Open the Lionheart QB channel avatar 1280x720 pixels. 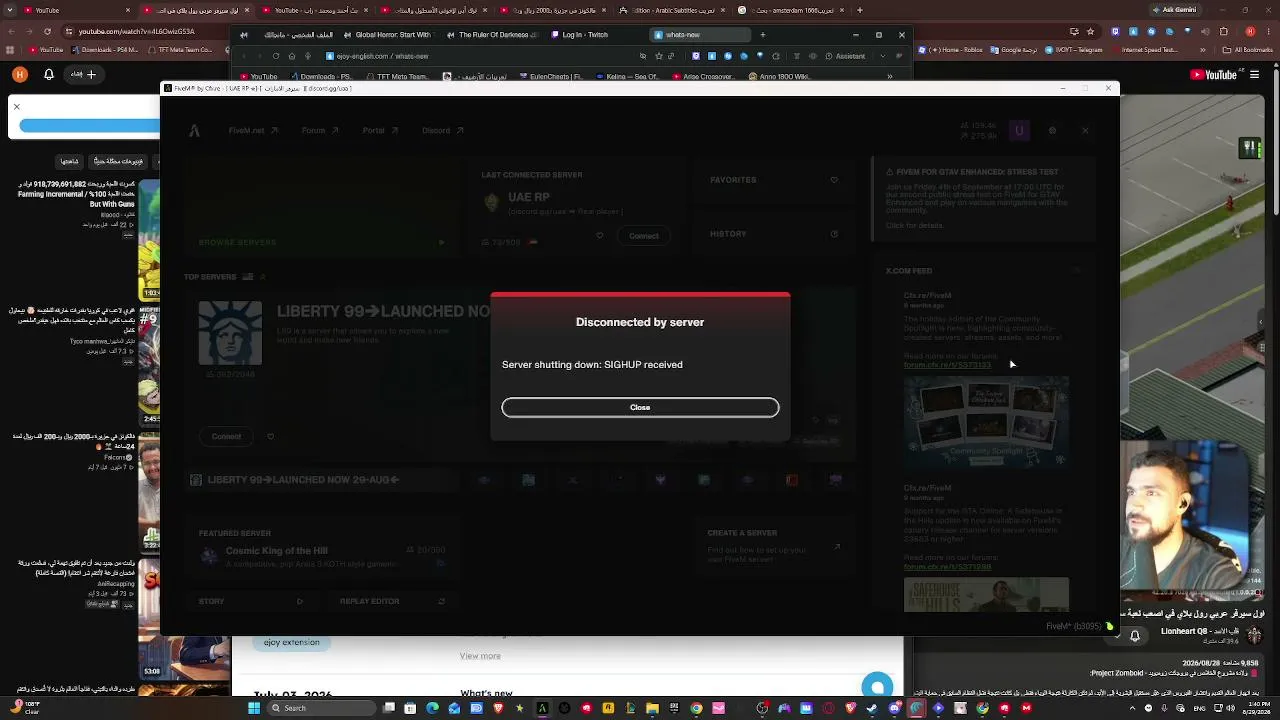point(1254,636)
